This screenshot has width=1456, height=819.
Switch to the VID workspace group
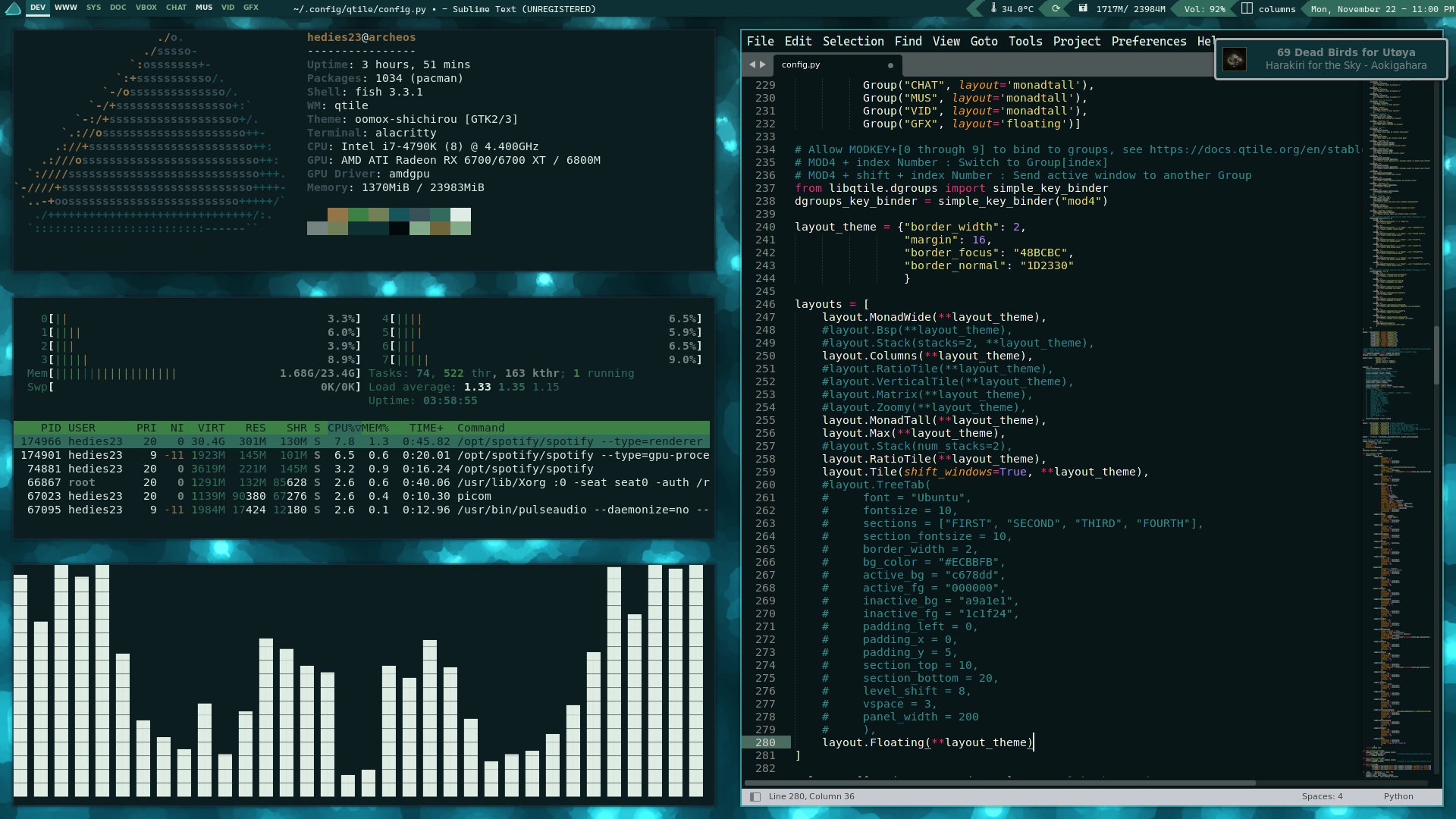pos(228,8)
